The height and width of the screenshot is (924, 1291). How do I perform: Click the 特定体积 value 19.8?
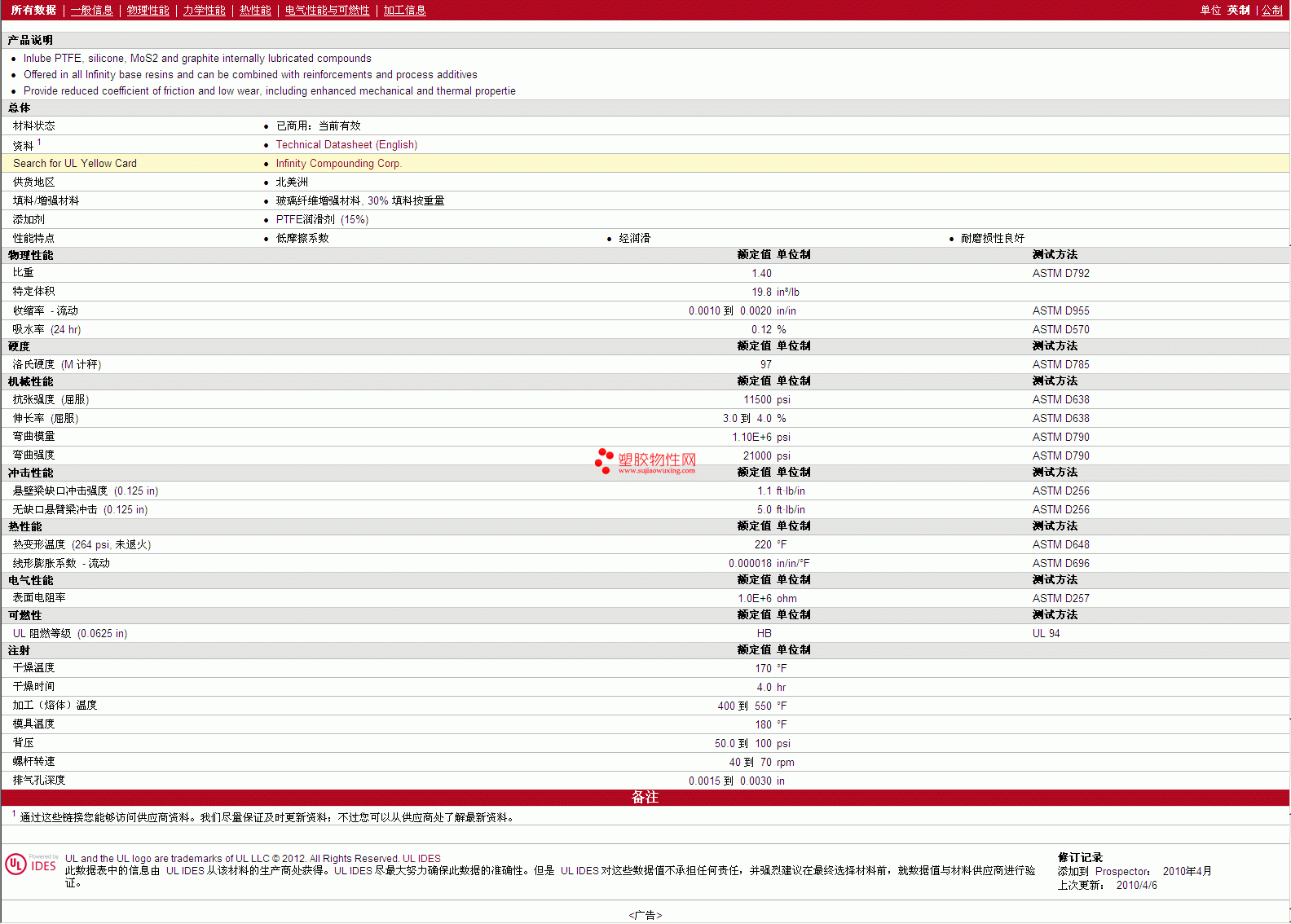click(x=761, y=292)
